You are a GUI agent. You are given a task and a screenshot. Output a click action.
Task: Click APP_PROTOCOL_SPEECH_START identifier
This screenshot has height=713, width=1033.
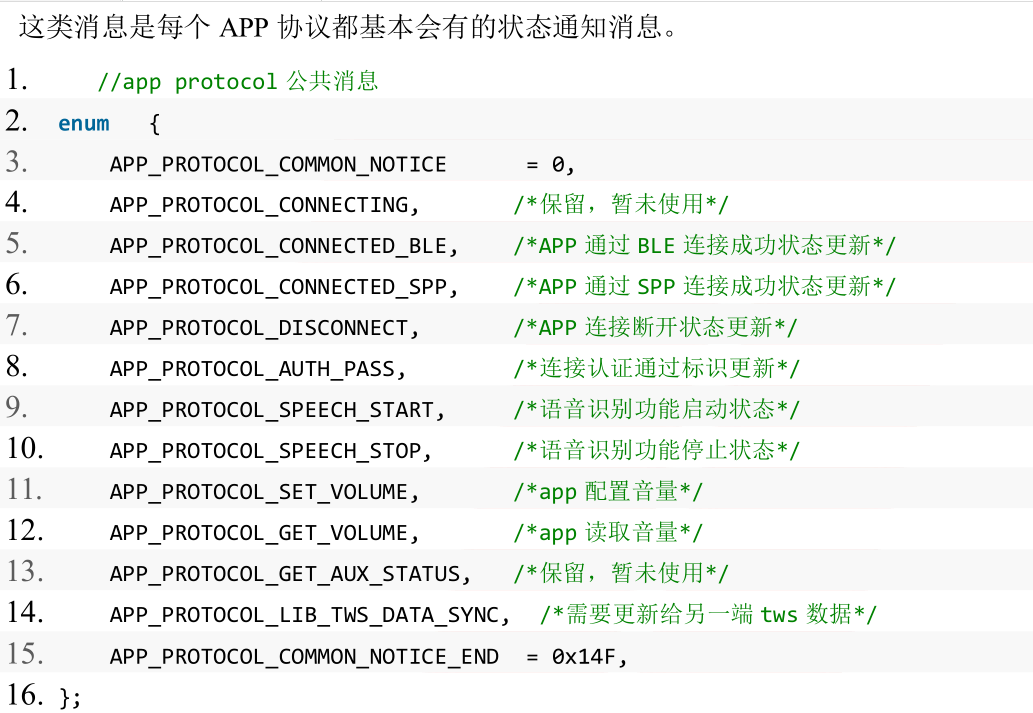coord(272,410)
